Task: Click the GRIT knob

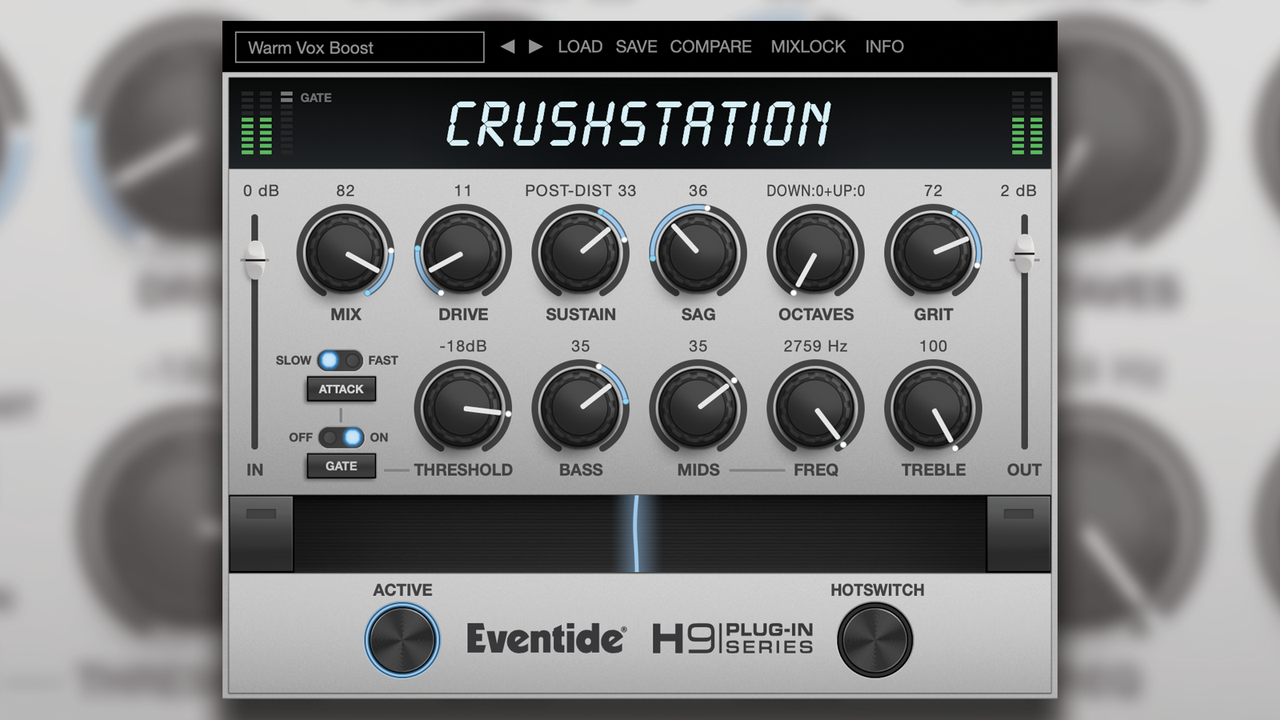Action: [933, 251]
